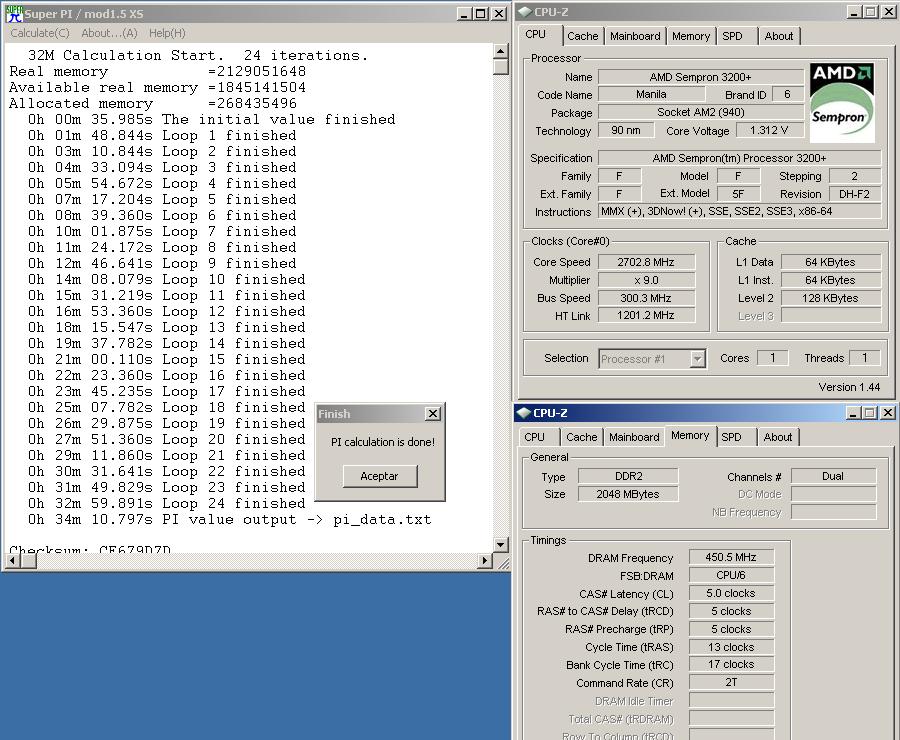Click Super PI vertical scrollbar down arrow
The image size is (900, 740).
(x=500, y=545)
